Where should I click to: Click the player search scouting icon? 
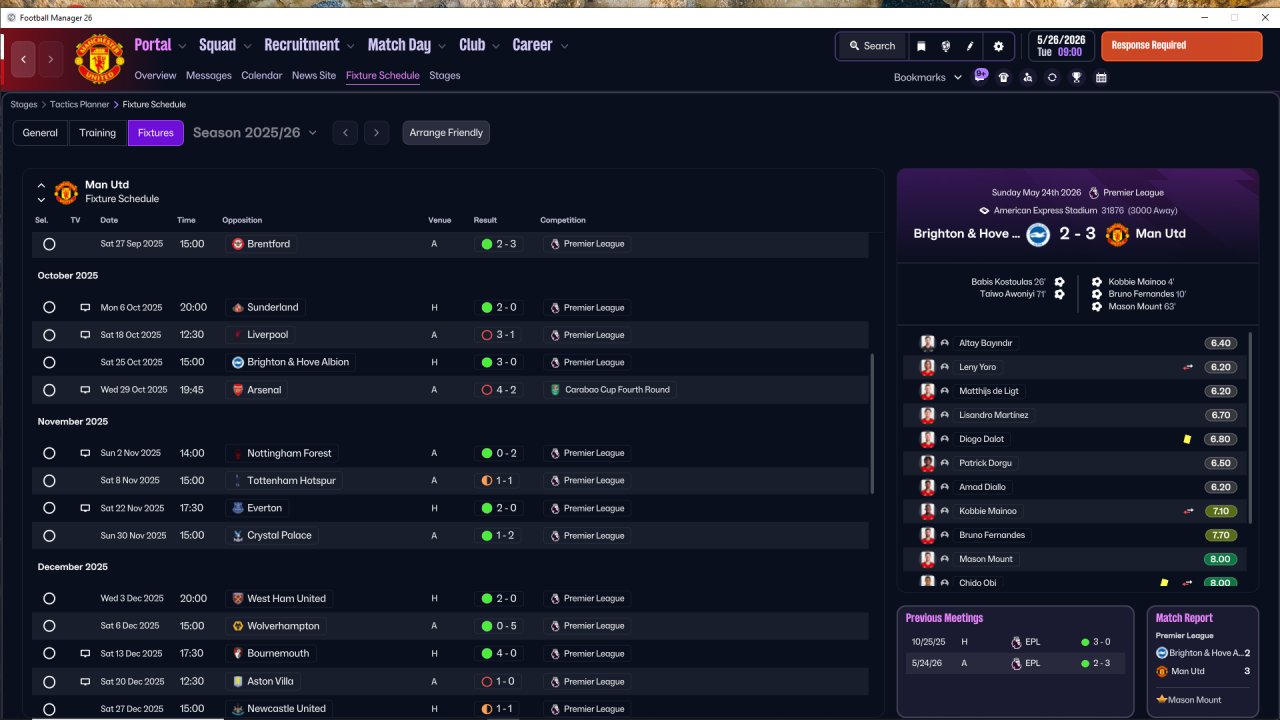pyautogui.click(x=1028, y=77)
